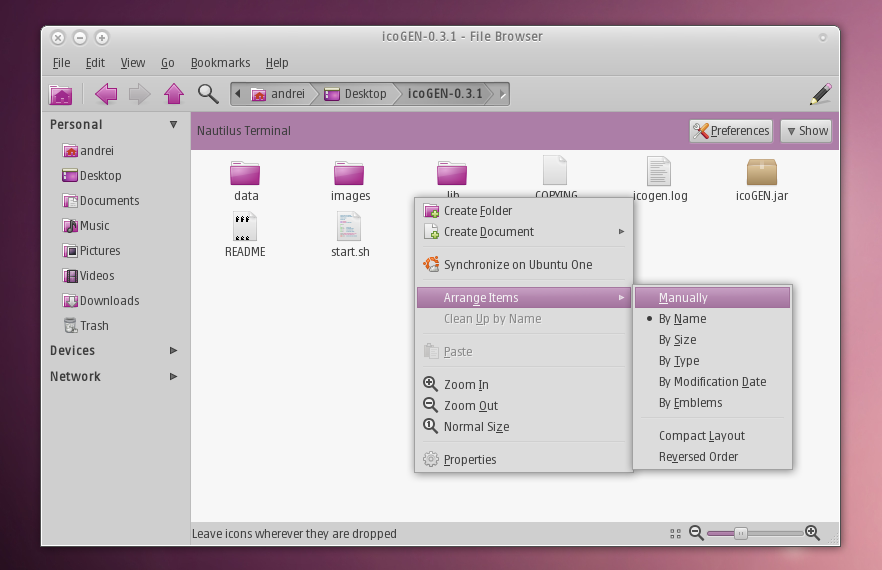Open the View menu
Screen dimensions: 882x570
[x=133, y=63]
